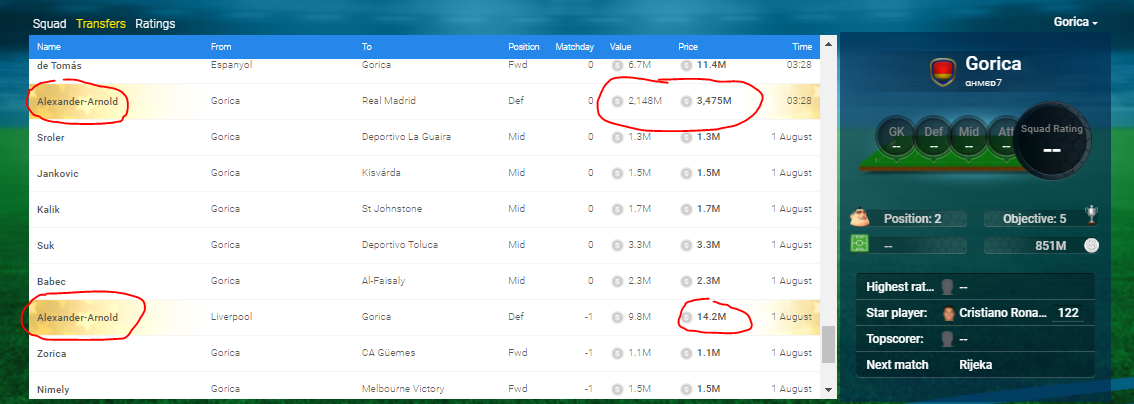Switch to the Transfers tab
The image size is (1134, 404).
point(101,24)
